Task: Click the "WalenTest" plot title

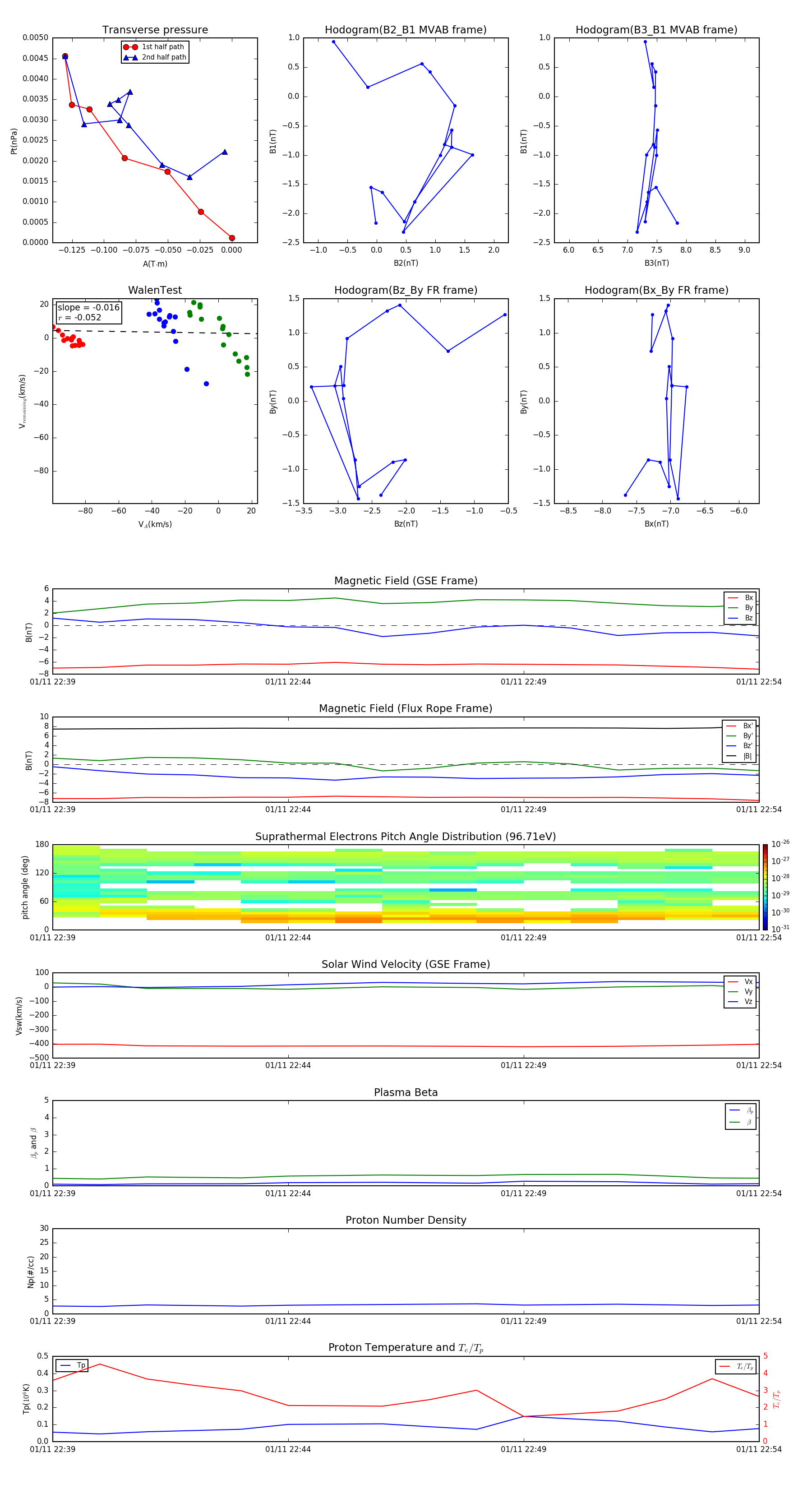Action: click(x=155, y=290)
